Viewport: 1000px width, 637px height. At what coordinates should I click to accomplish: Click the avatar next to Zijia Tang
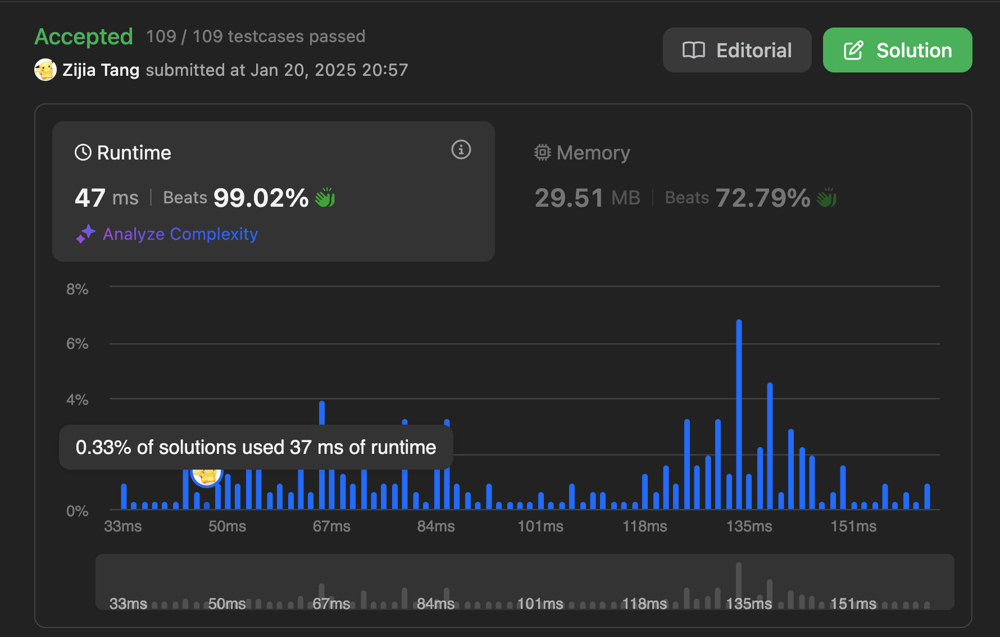(45, 70)
